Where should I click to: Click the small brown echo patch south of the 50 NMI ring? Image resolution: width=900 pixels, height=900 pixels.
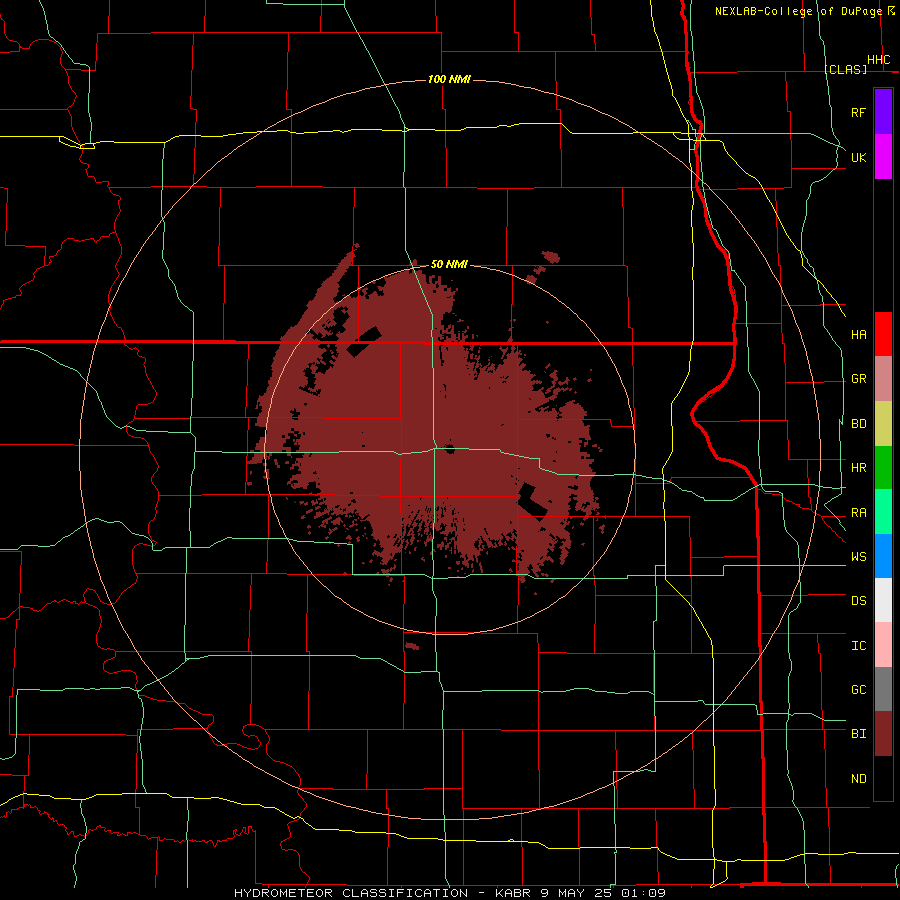click(412, 646)
